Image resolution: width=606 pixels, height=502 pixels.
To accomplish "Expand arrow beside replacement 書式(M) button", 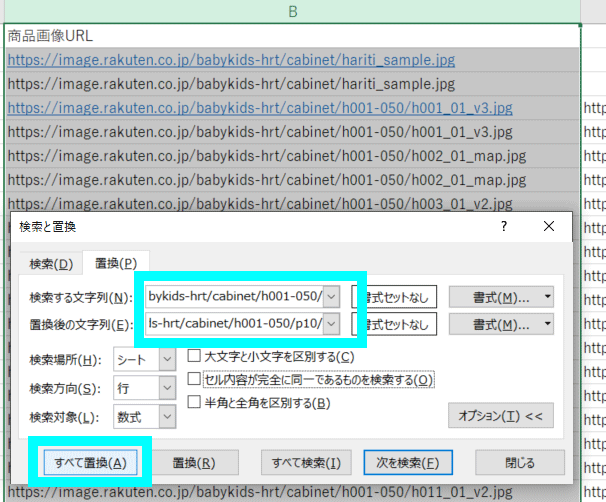I will point(548,324).
